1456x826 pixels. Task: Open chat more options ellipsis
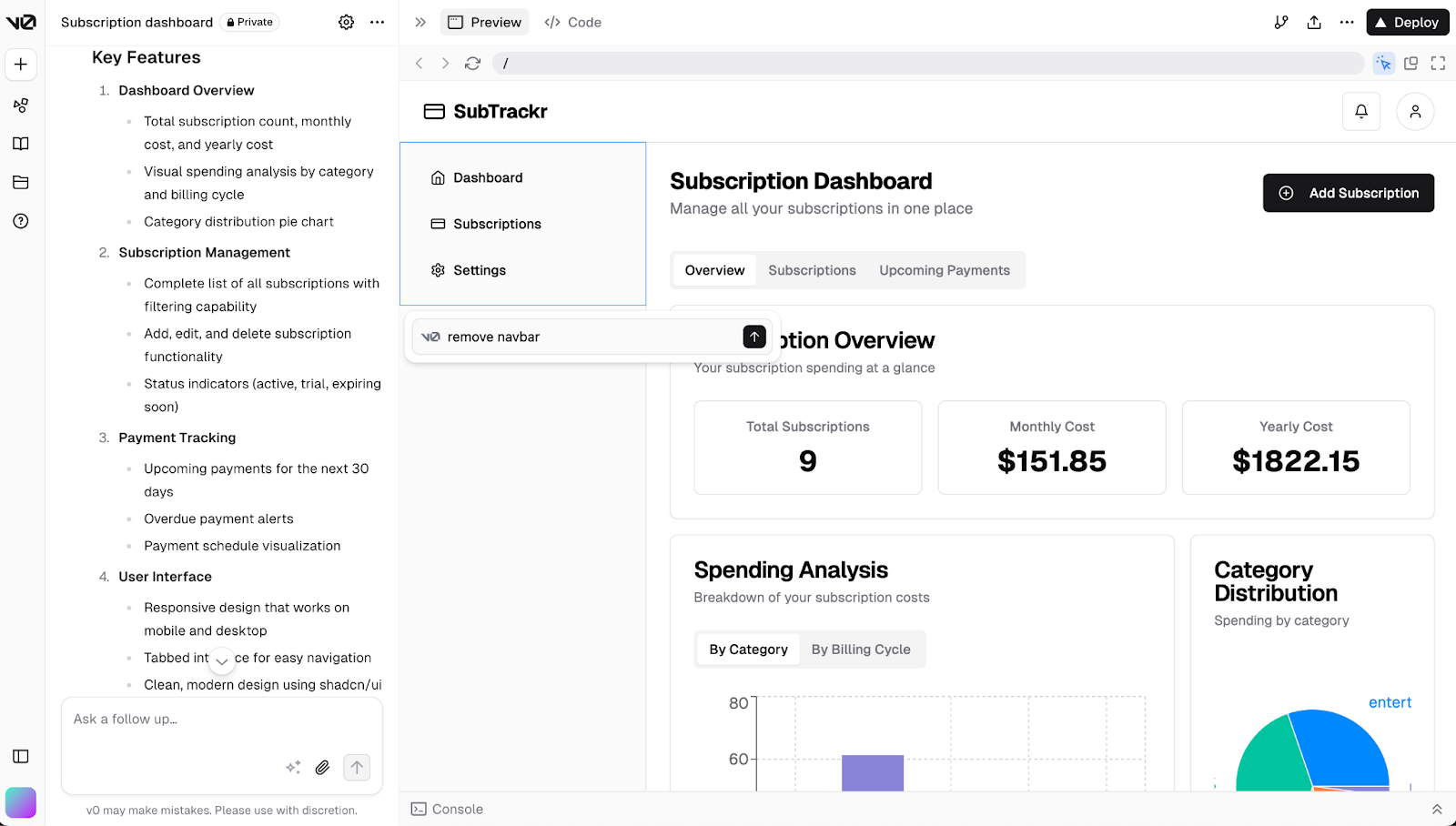click(x=377, y=22)
